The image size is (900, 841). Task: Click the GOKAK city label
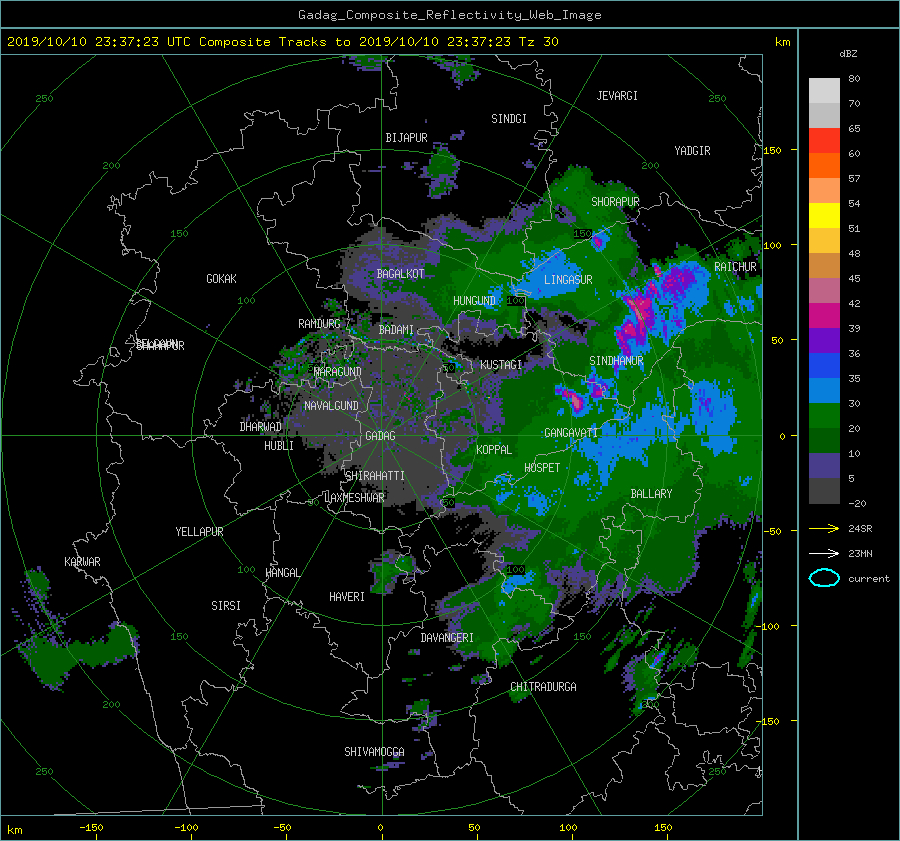click(x=222, y=279)
